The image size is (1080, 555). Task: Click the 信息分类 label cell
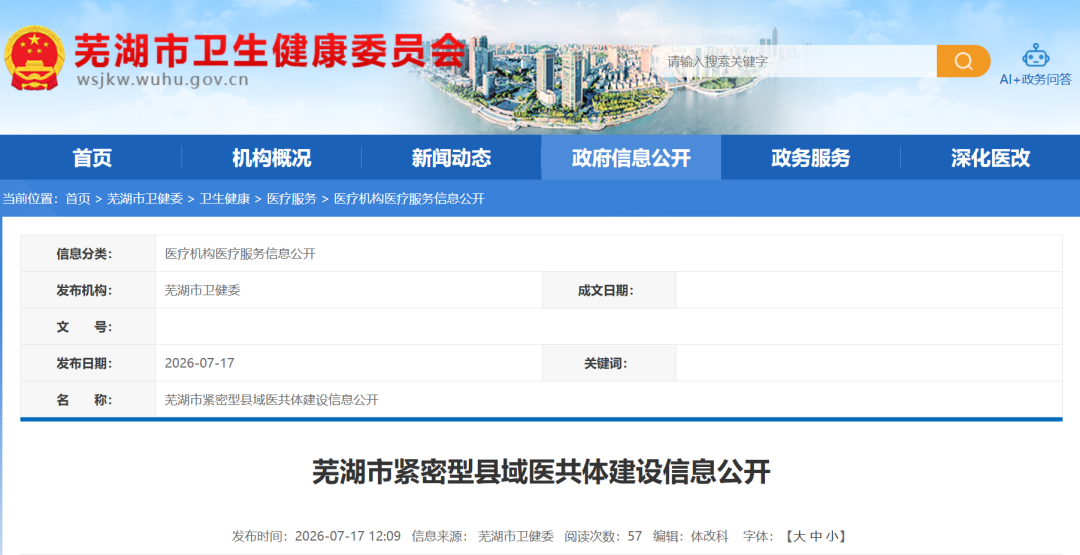(87, 253)
